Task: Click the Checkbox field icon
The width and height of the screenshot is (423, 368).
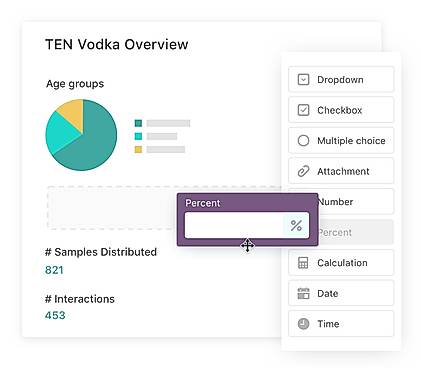Action: click(x=303, y=110)
